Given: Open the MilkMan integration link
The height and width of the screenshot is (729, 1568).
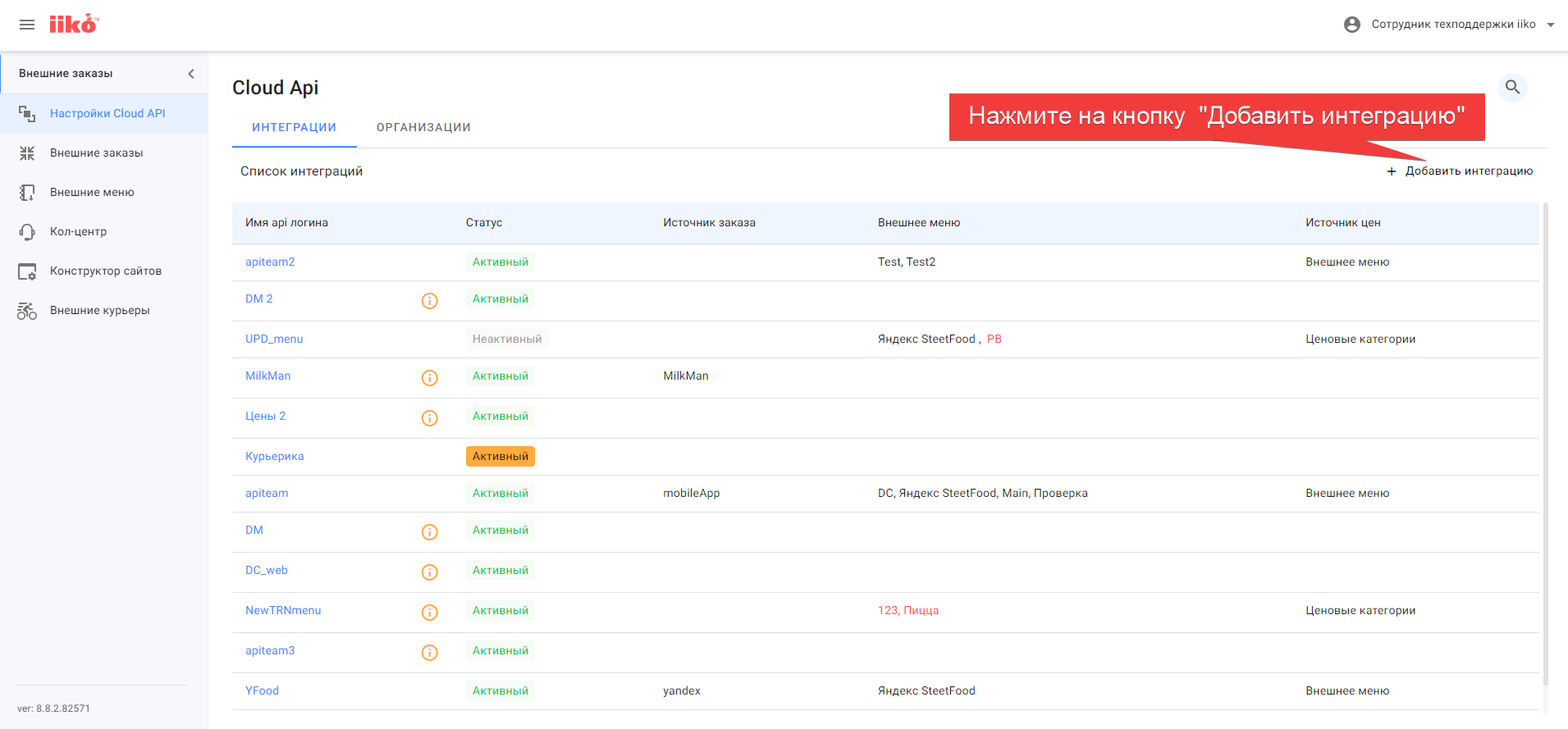Looking at the screenshot, I should (x=268, y=376).
